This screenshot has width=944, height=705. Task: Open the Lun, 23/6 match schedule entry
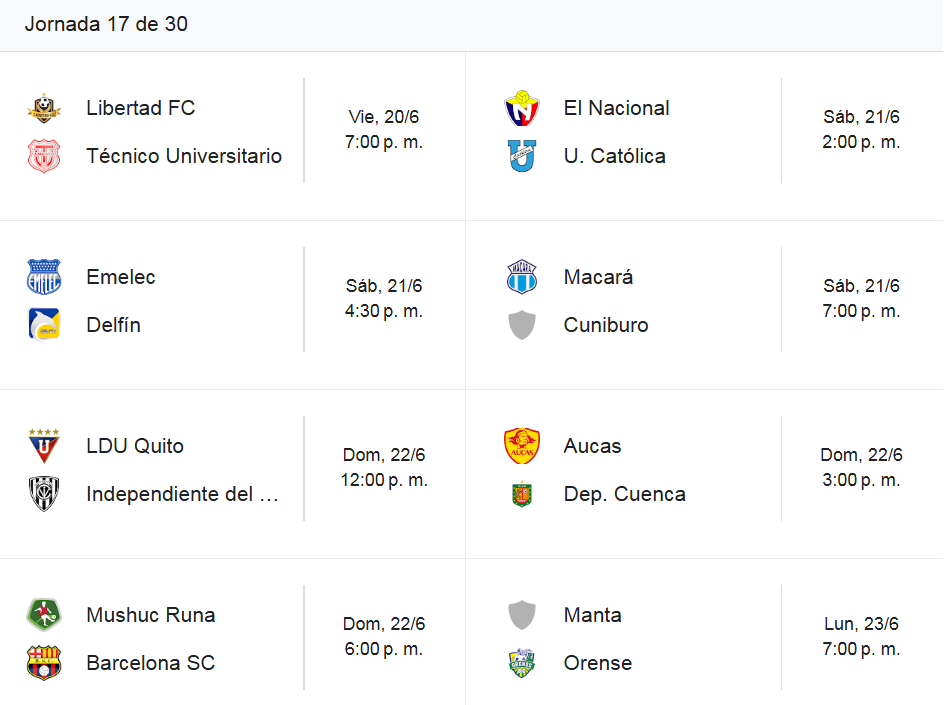[x=862, y=637]
